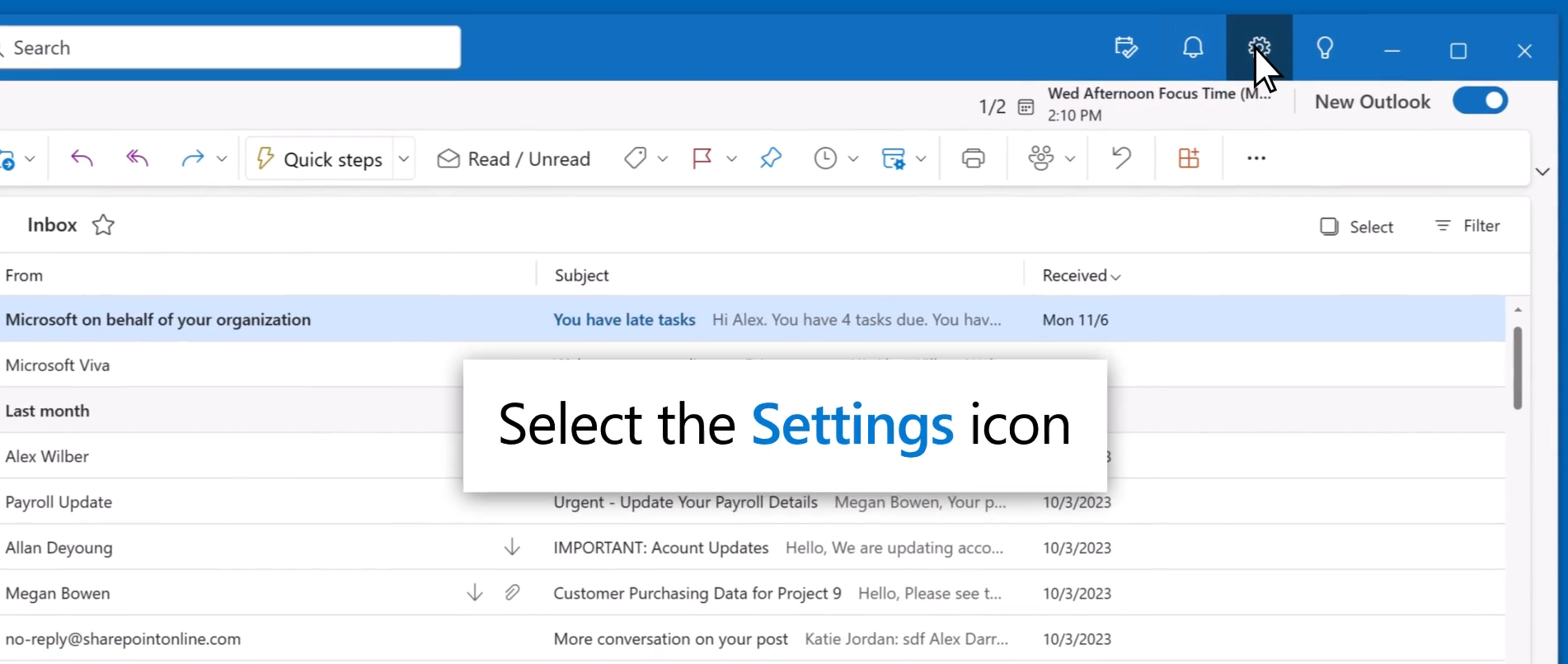Screen dimensions: 1568x664
Task: Open the My Day calendar-check icon
Action: [1126, 48]
